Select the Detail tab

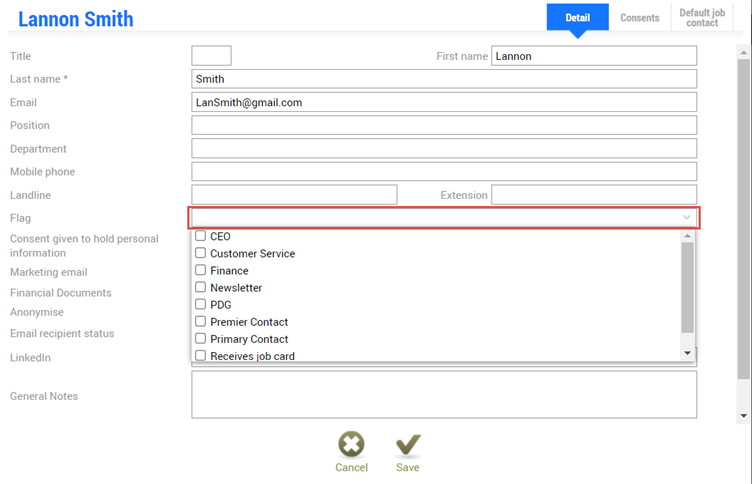pyautogui.click(x=577, y=18)
